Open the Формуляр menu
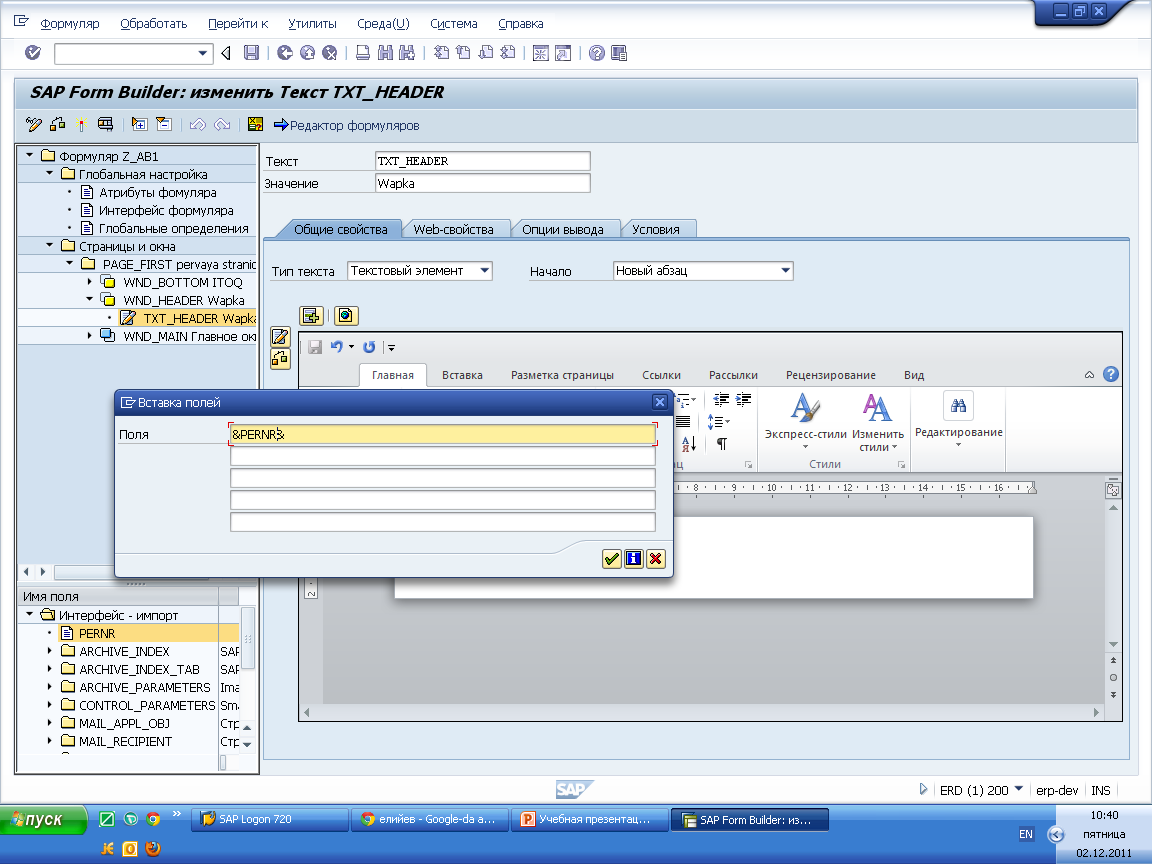 pos(70,24)
